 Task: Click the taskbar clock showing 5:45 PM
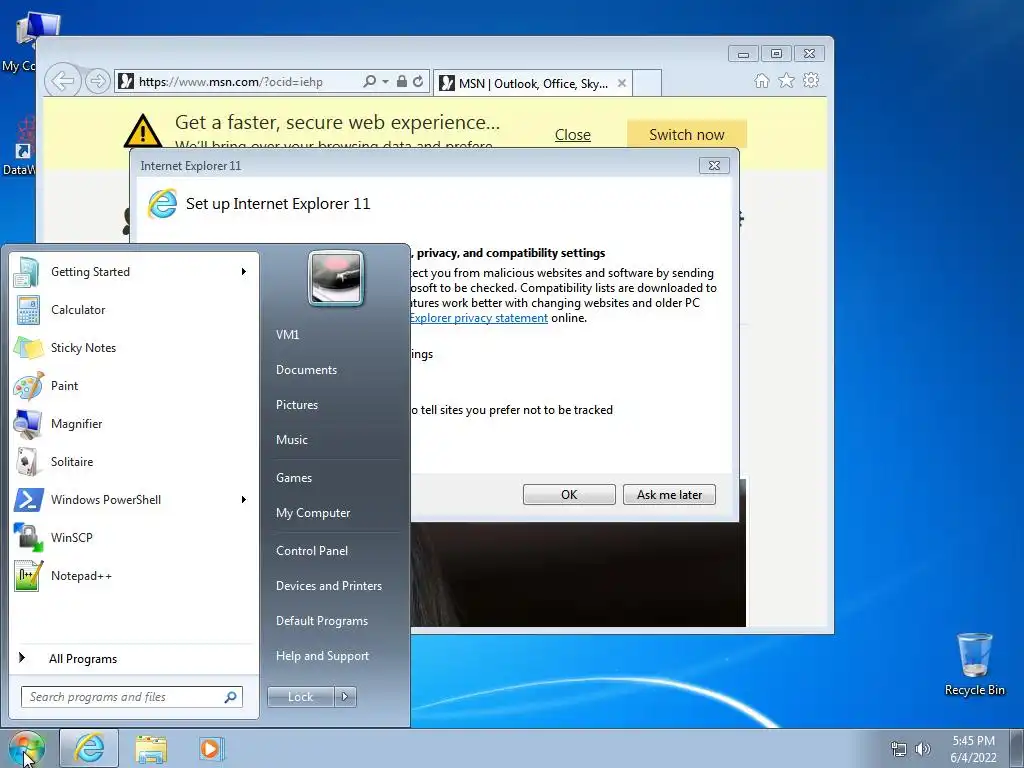pos(973,748)
